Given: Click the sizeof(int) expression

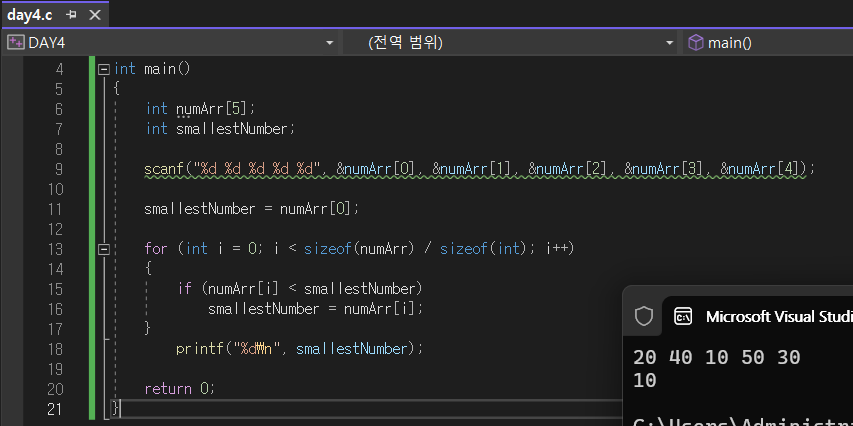Looking at the screenshot, I should coord(483,249).
